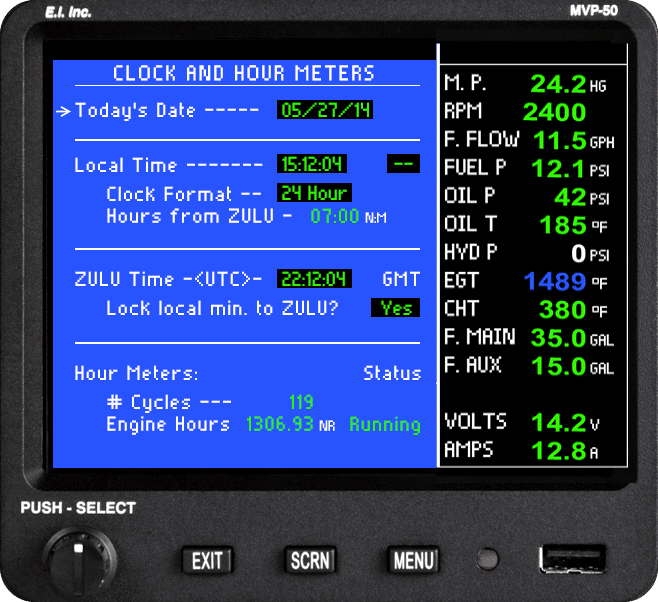Click the # Cycles value 119
Image resolution: width=658 pixels, height=602 pixels.
coord(301,402)
